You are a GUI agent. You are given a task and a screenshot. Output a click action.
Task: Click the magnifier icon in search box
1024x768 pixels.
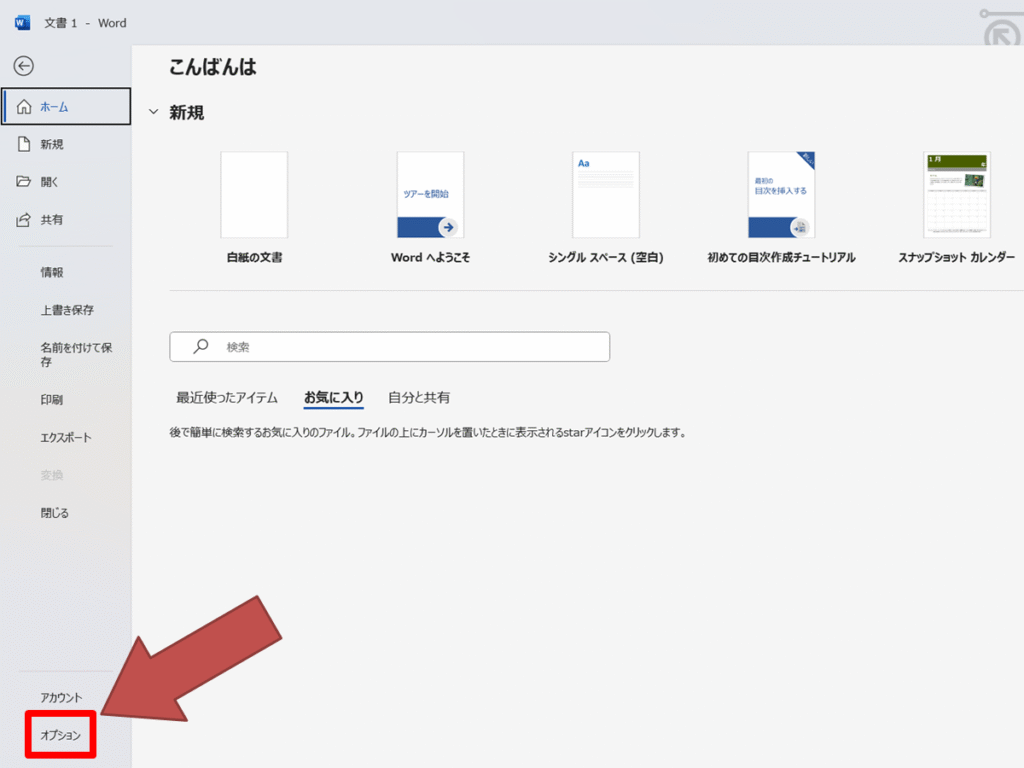(200, 346)
